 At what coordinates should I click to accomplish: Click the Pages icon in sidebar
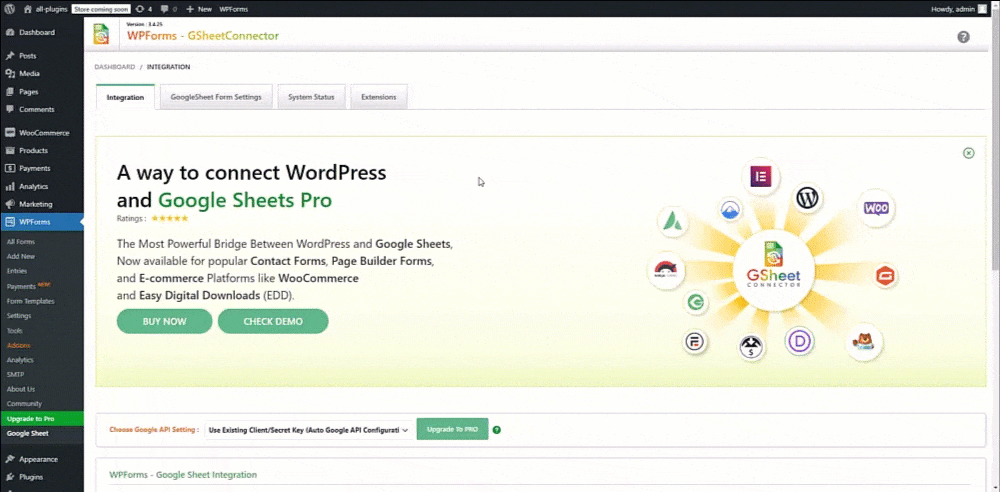[x=10, y=91]
